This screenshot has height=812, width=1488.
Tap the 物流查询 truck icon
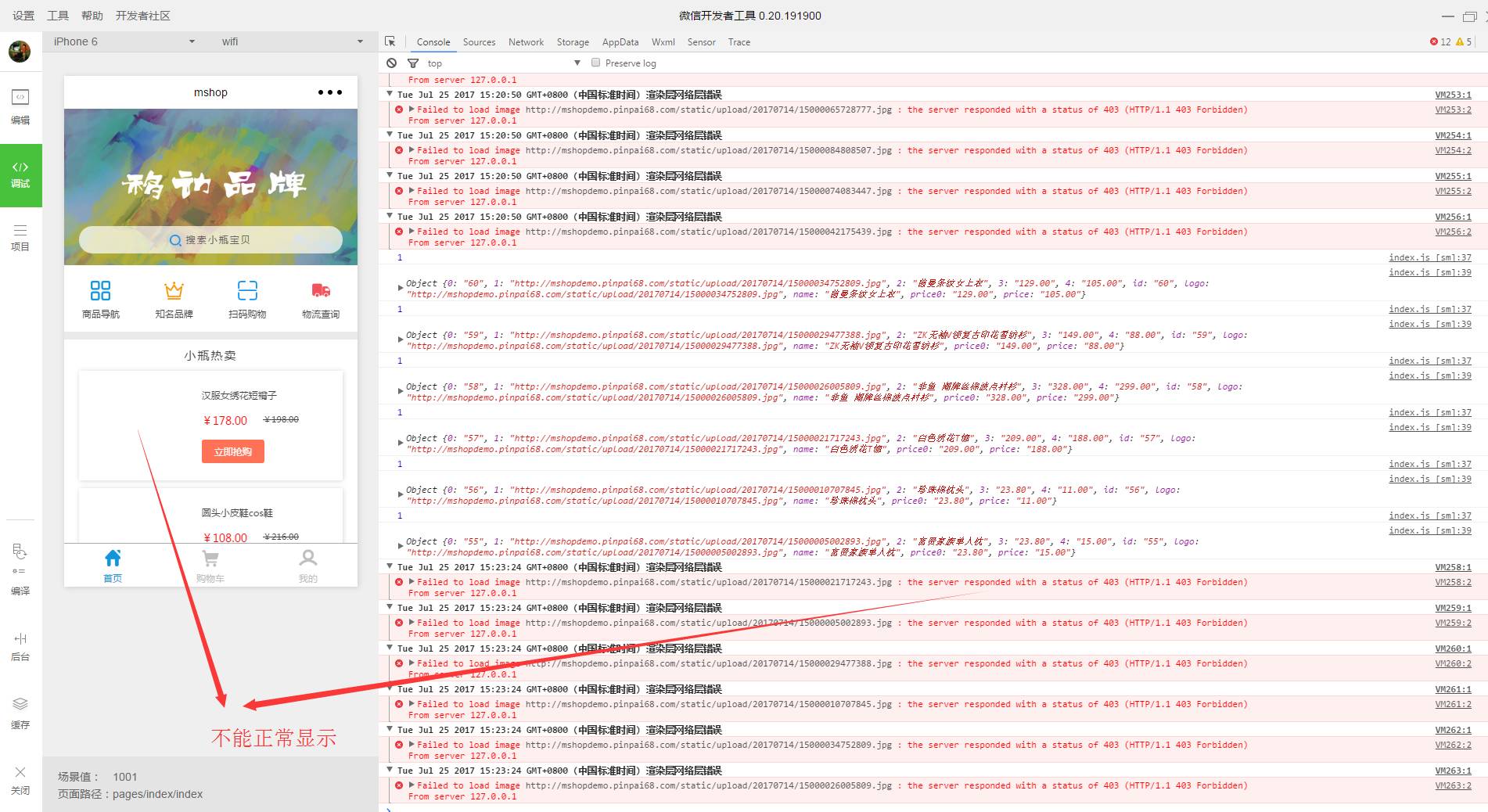click(321, 291)
